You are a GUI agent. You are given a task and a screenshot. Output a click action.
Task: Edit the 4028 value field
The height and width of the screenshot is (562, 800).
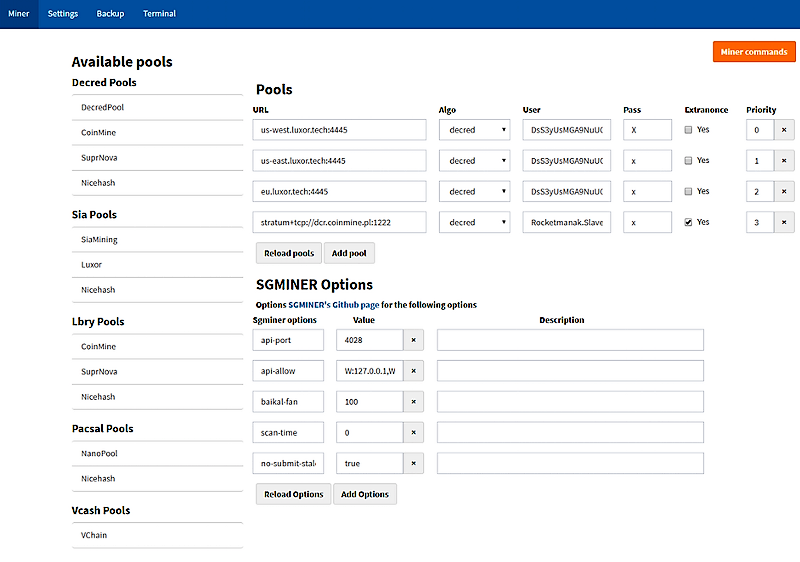coord(370,340)
